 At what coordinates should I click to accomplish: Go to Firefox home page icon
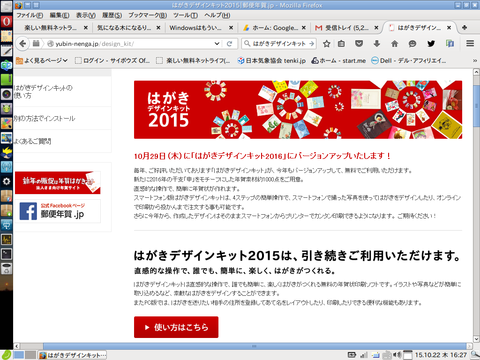click(395, 44)
